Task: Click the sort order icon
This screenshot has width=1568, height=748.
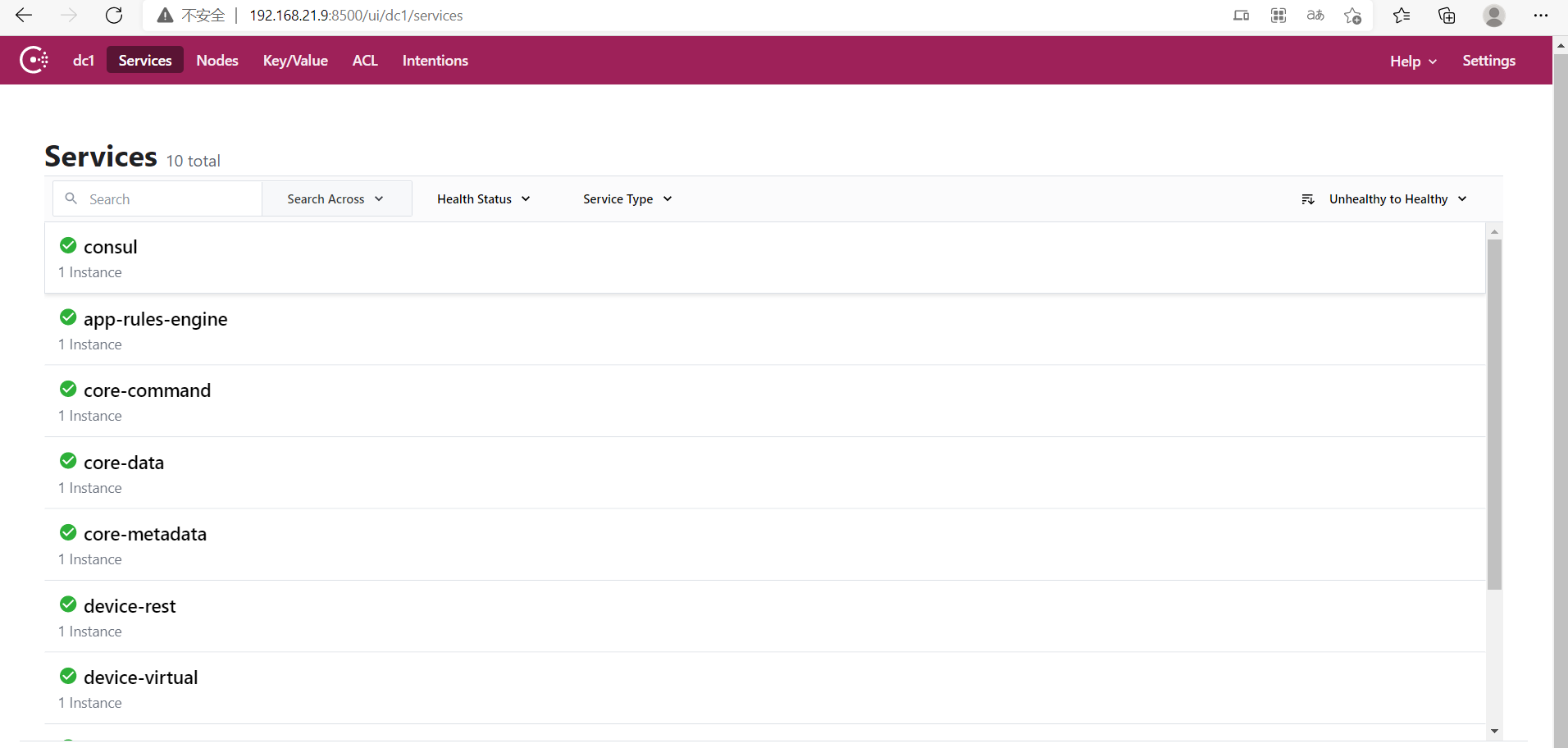Action: point(1307,199)
